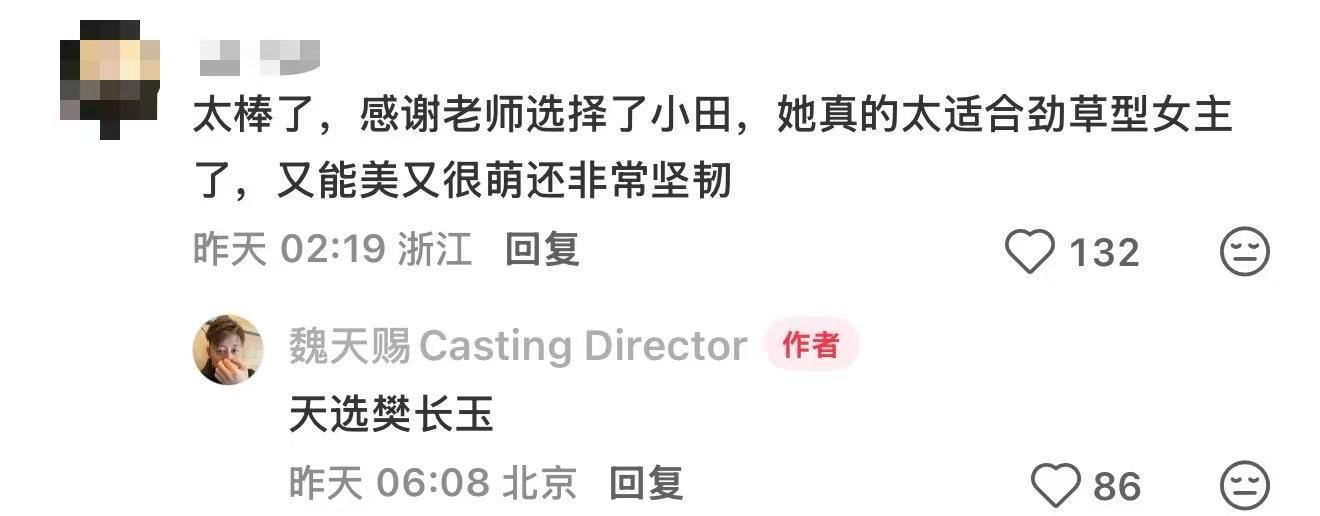The image size is (1320, 516).
Task: Reply to the comment from 北京
Action: click(x=646, y=484)
